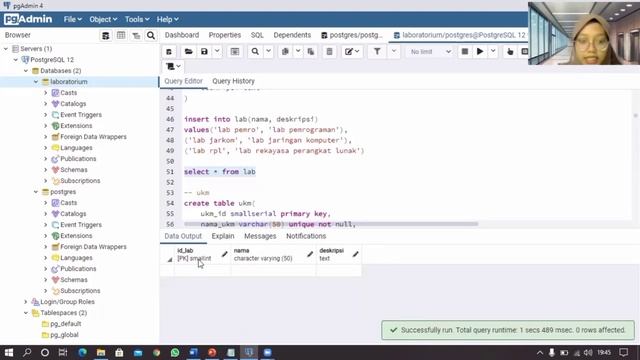
Task: Open Windows Start menu
Action: (9, 352)
